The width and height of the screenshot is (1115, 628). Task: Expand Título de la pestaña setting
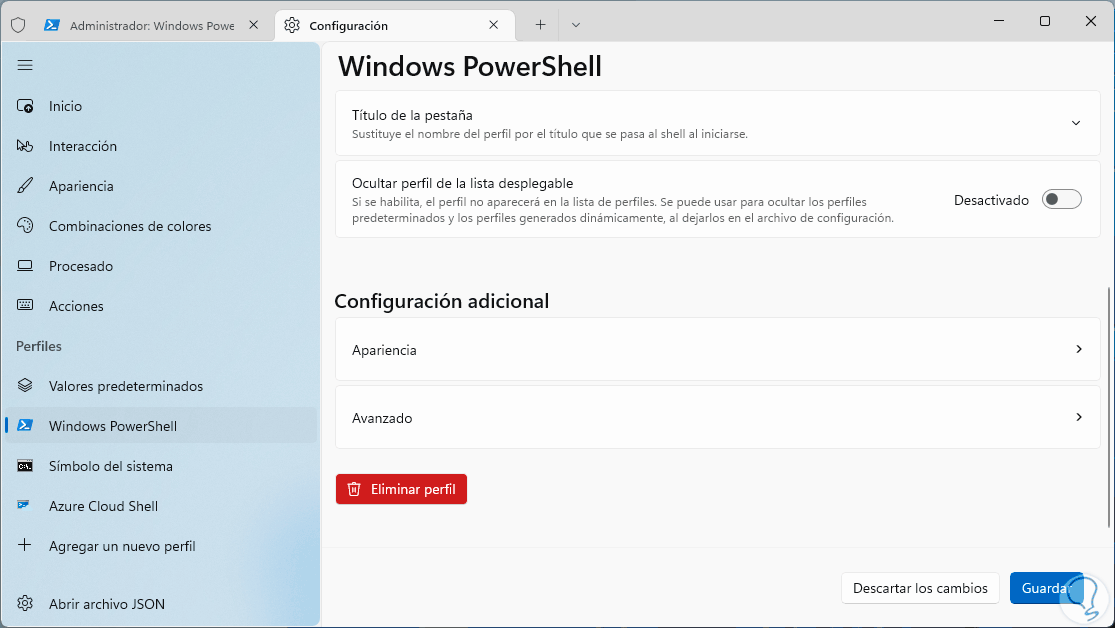coord(1076,123)
